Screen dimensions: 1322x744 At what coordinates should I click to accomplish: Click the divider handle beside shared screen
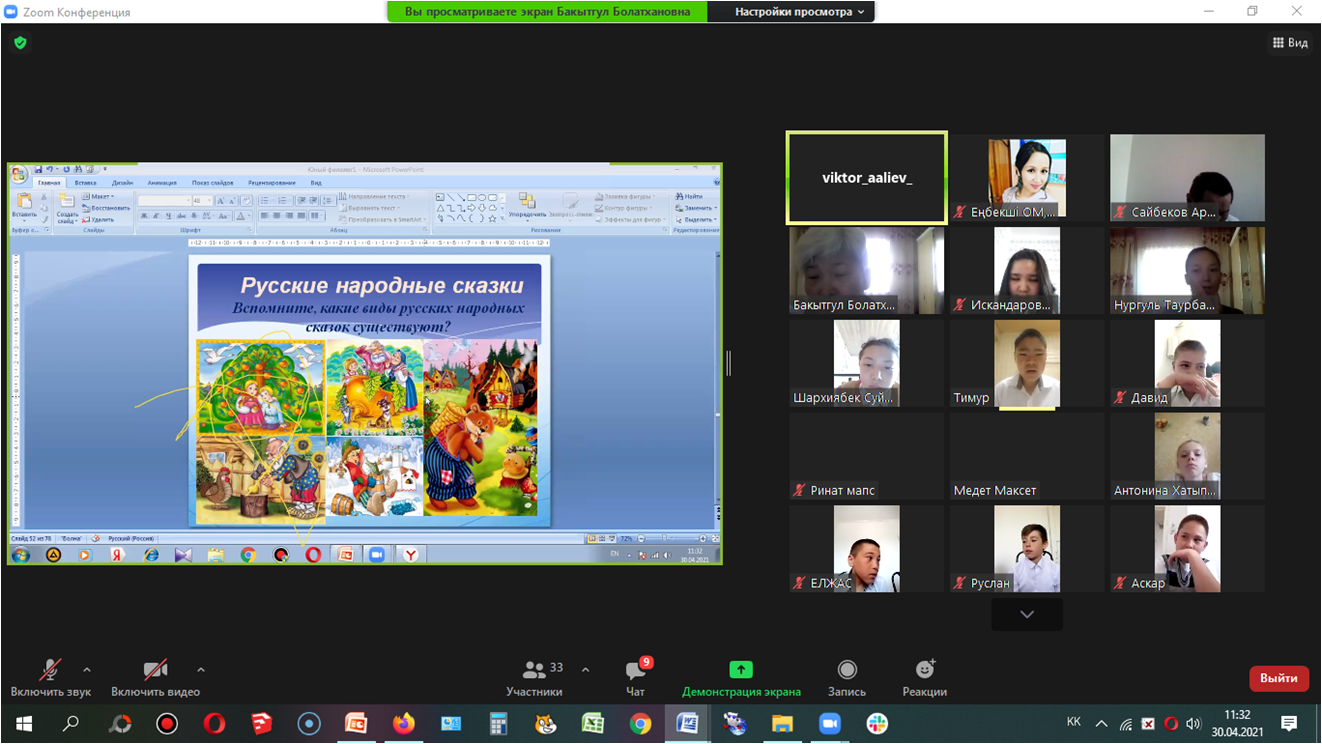pos(729,364)
